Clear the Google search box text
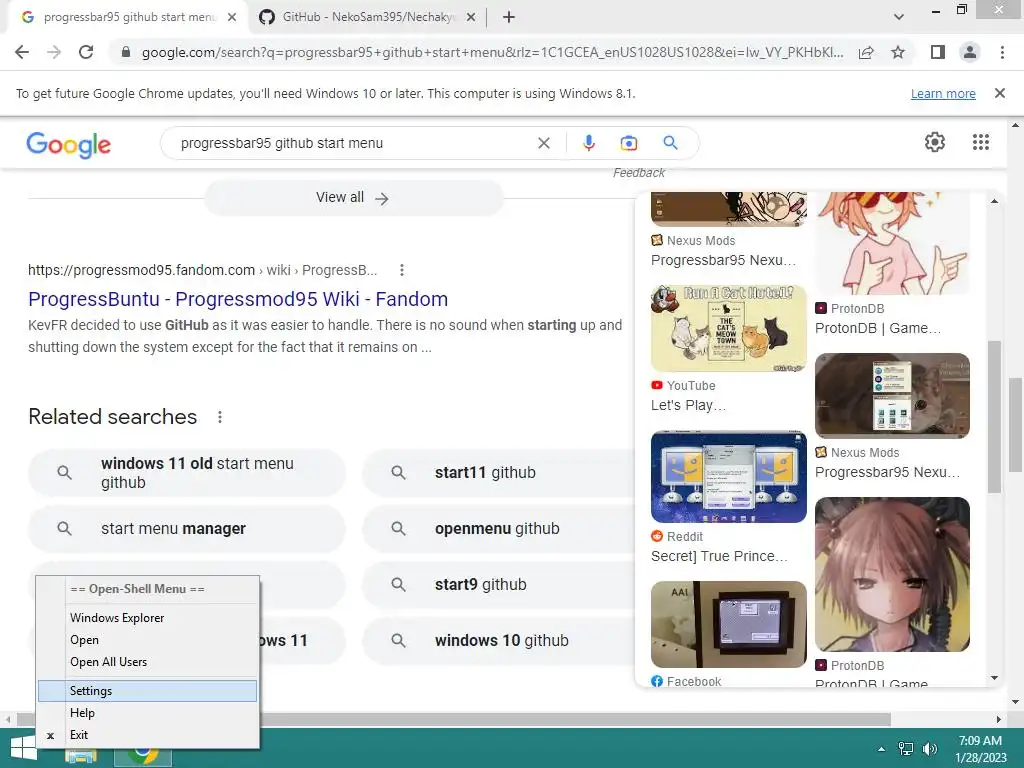 [543, 143]
